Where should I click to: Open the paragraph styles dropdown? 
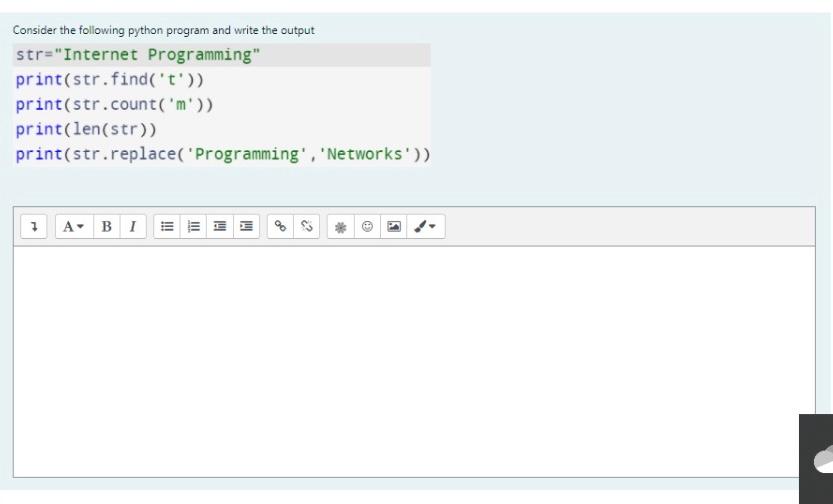[74, 227]
